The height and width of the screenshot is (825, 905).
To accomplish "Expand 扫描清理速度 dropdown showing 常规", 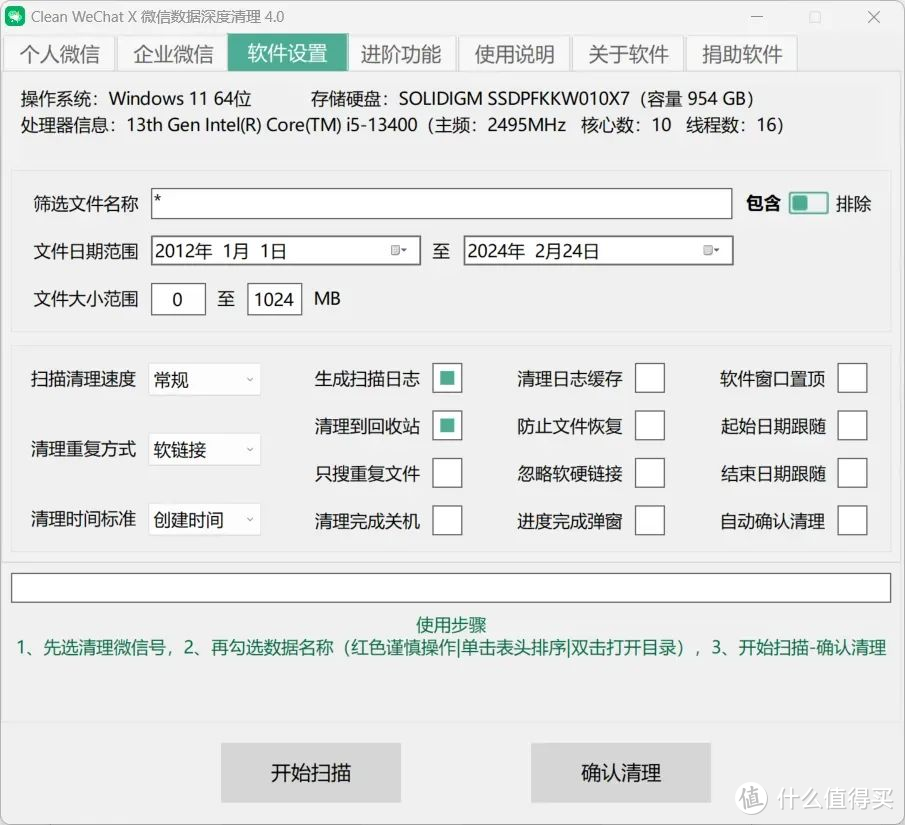I will click(204, 379).
